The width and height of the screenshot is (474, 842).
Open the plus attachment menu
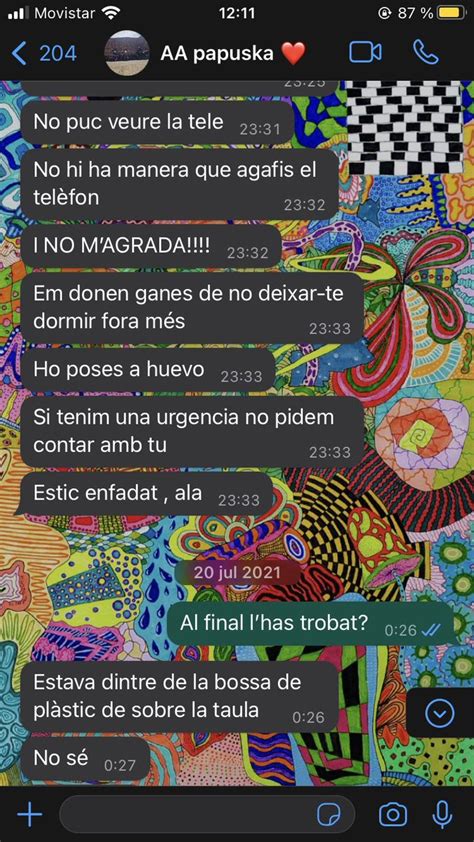point(30,815)
